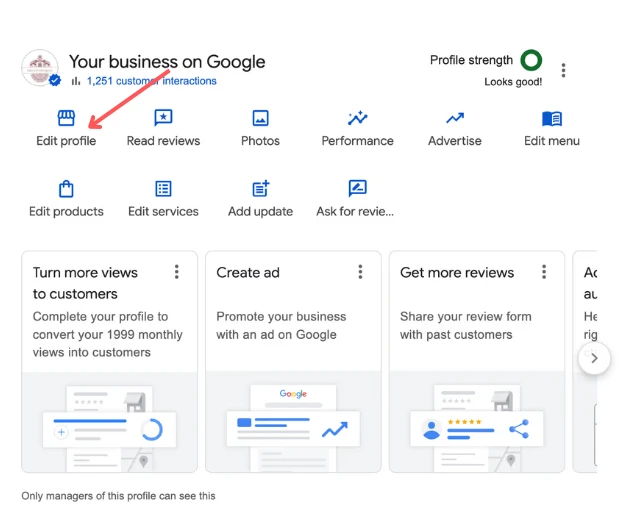Click the green Profile strength ring
This screenshot has height=527, width=632.
click(x=531, y=60)
